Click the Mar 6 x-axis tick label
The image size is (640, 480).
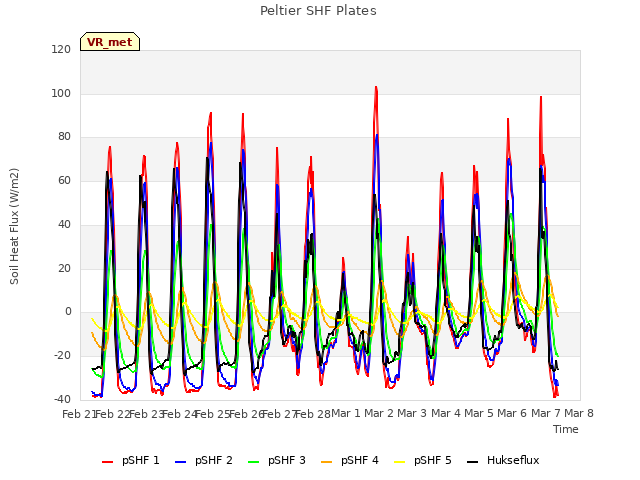point(512,414)
